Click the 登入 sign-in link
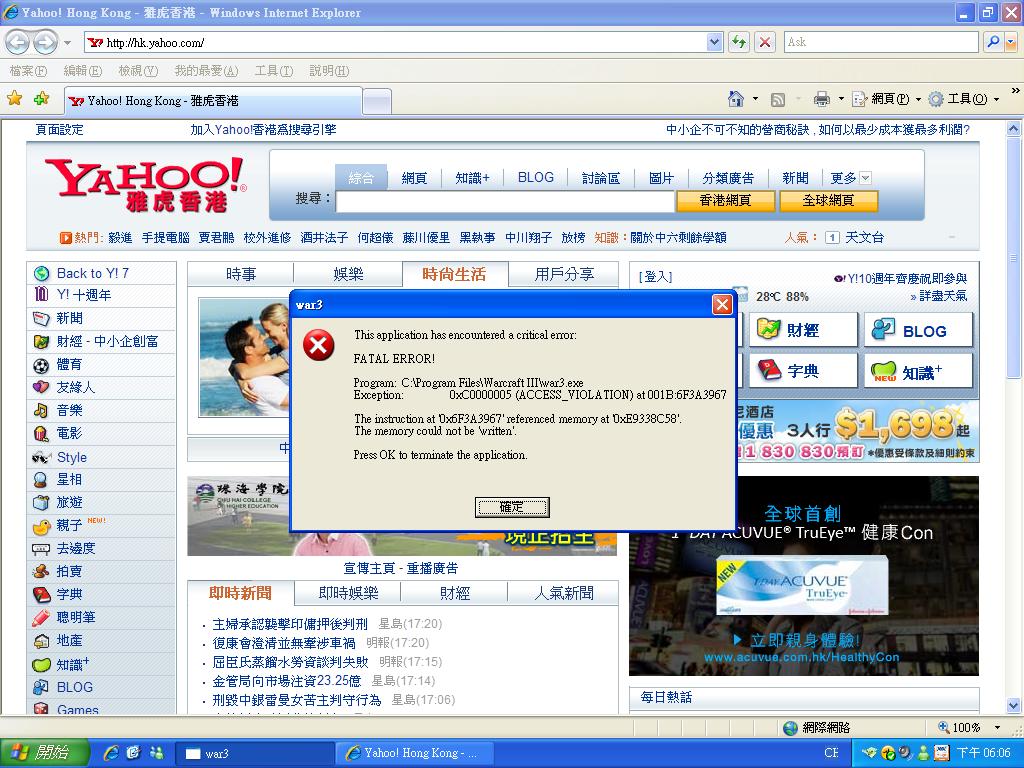 coord(655,277)
